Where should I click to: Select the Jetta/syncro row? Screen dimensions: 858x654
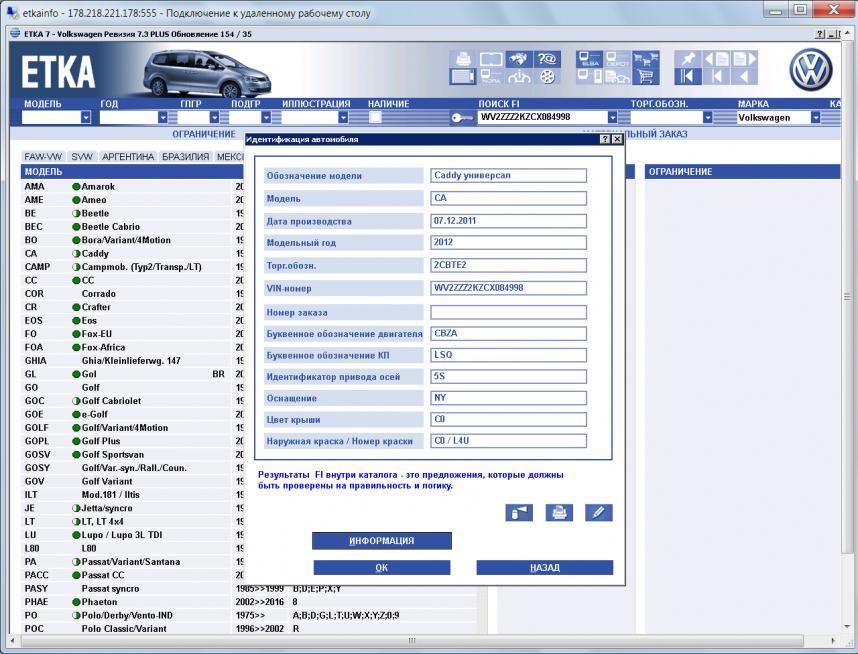132,508
